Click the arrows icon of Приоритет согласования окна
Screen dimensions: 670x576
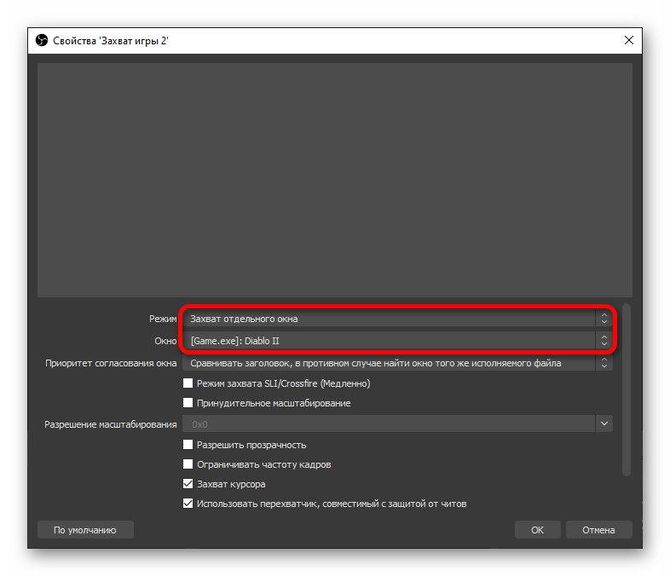pos(604,363)
